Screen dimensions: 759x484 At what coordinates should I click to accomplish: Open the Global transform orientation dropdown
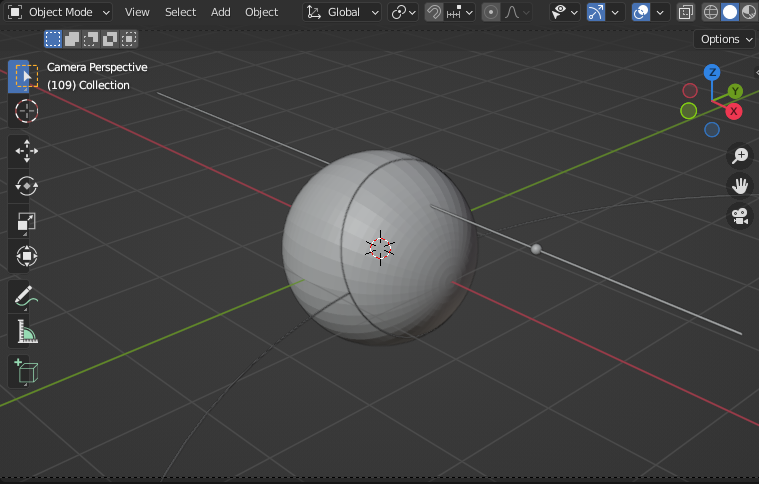point(343,12)
